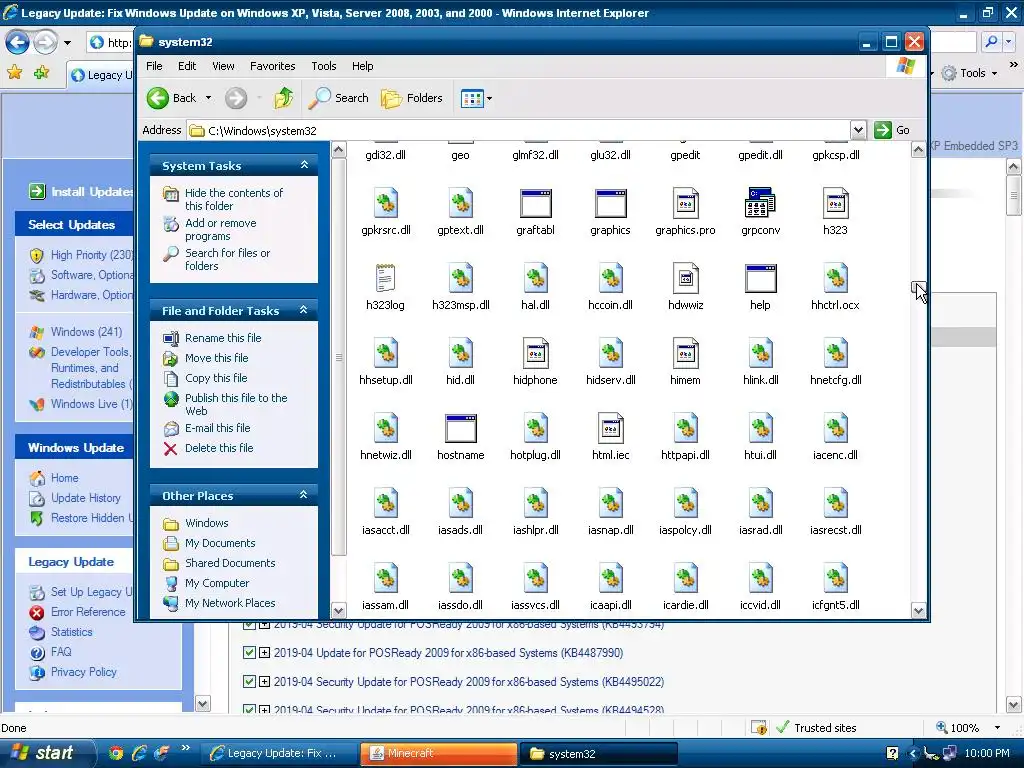Collapse the File and Folder Tasks panel
The image size is (1024, 768).
tap(304, 310)
